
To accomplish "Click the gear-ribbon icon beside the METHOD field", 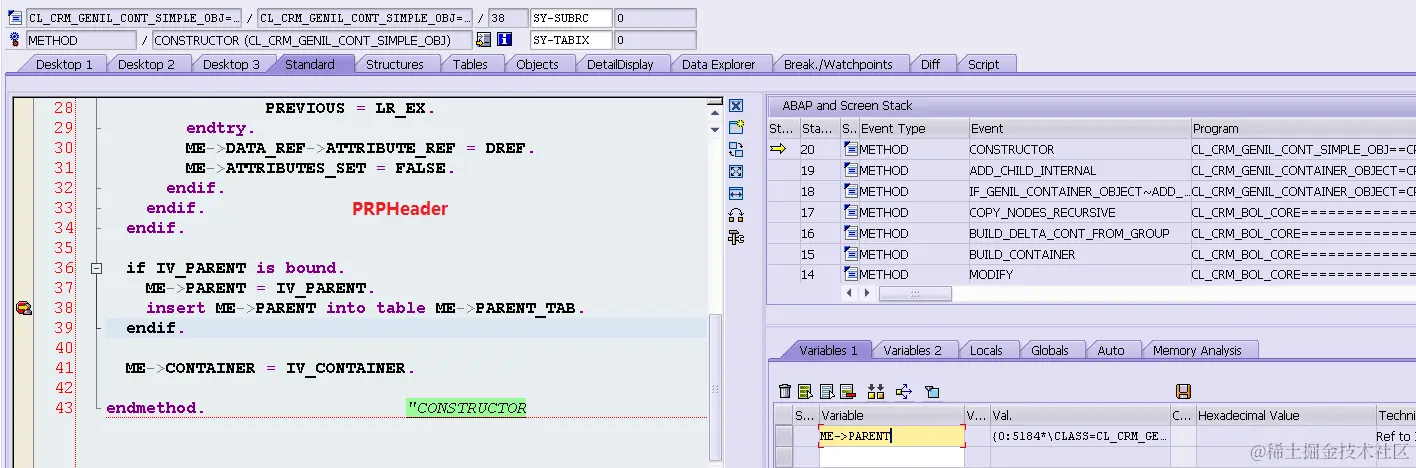I will click(15, 40).
